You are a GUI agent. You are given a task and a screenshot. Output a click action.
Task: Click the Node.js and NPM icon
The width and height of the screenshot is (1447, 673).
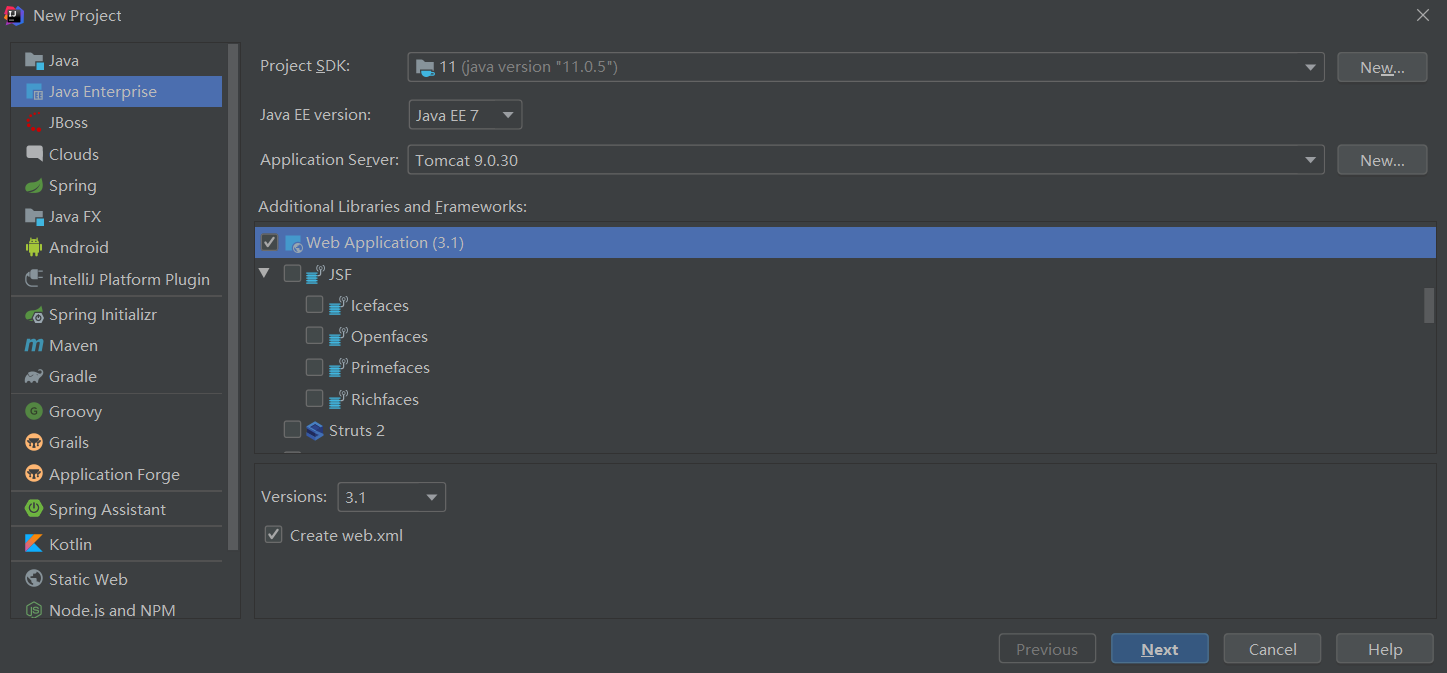34,610
